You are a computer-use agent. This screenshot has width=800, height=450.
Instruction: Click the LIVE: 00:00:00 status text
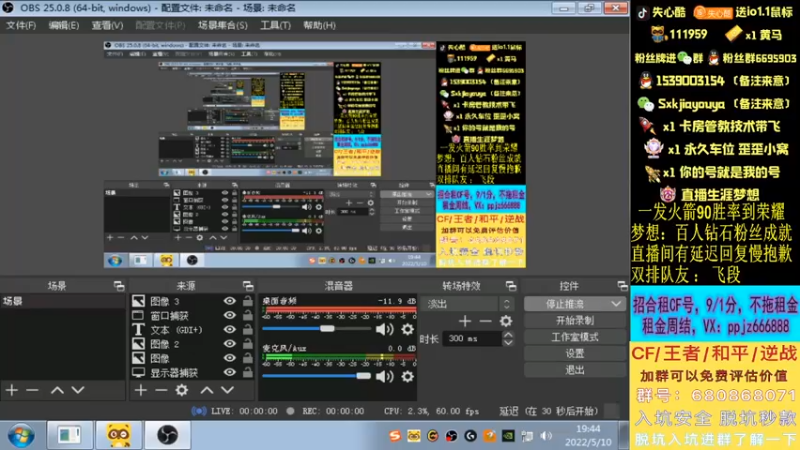(244, 411)
